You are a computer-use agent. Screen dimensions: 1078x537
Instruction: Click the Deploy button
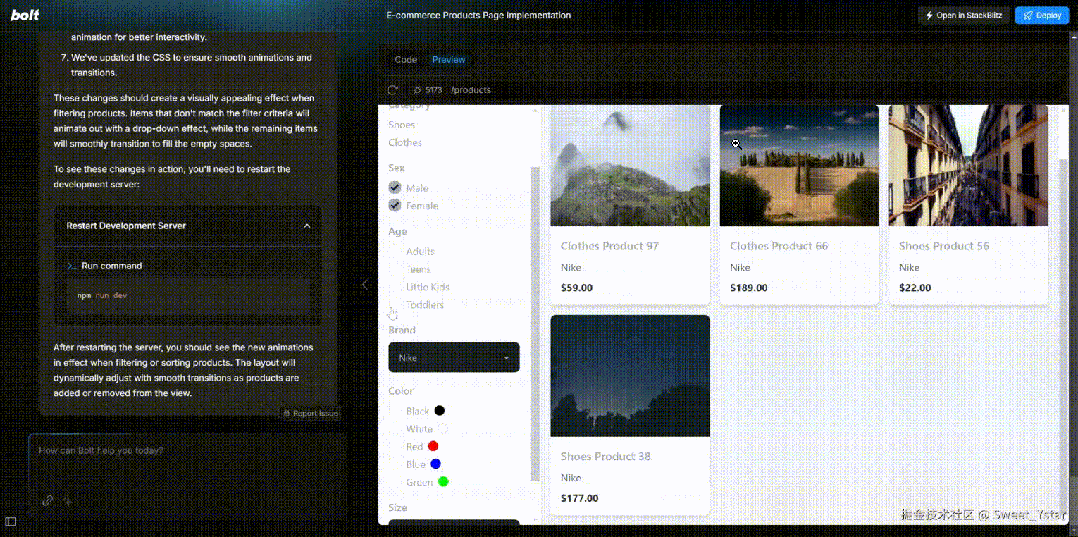(1042, 15)
